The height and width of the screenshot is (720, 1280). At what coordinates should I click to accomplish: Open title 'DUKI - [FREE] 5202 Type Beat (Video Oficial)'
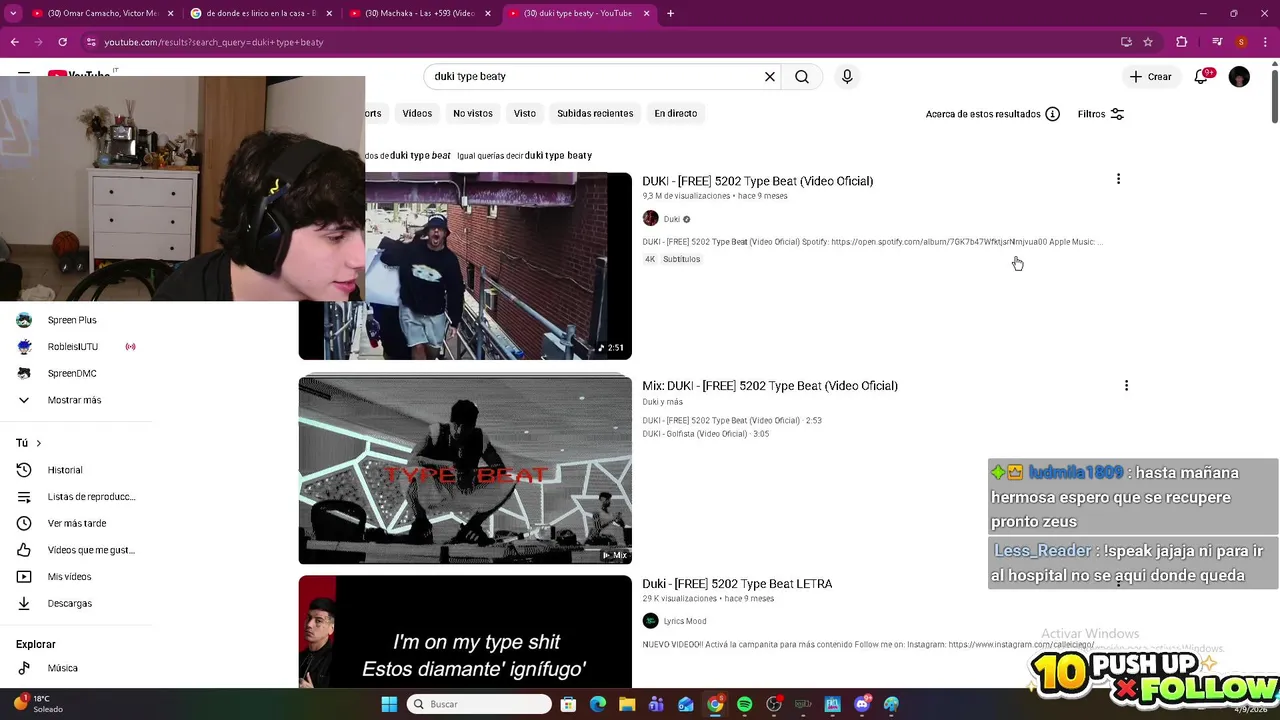pos(757,181)
